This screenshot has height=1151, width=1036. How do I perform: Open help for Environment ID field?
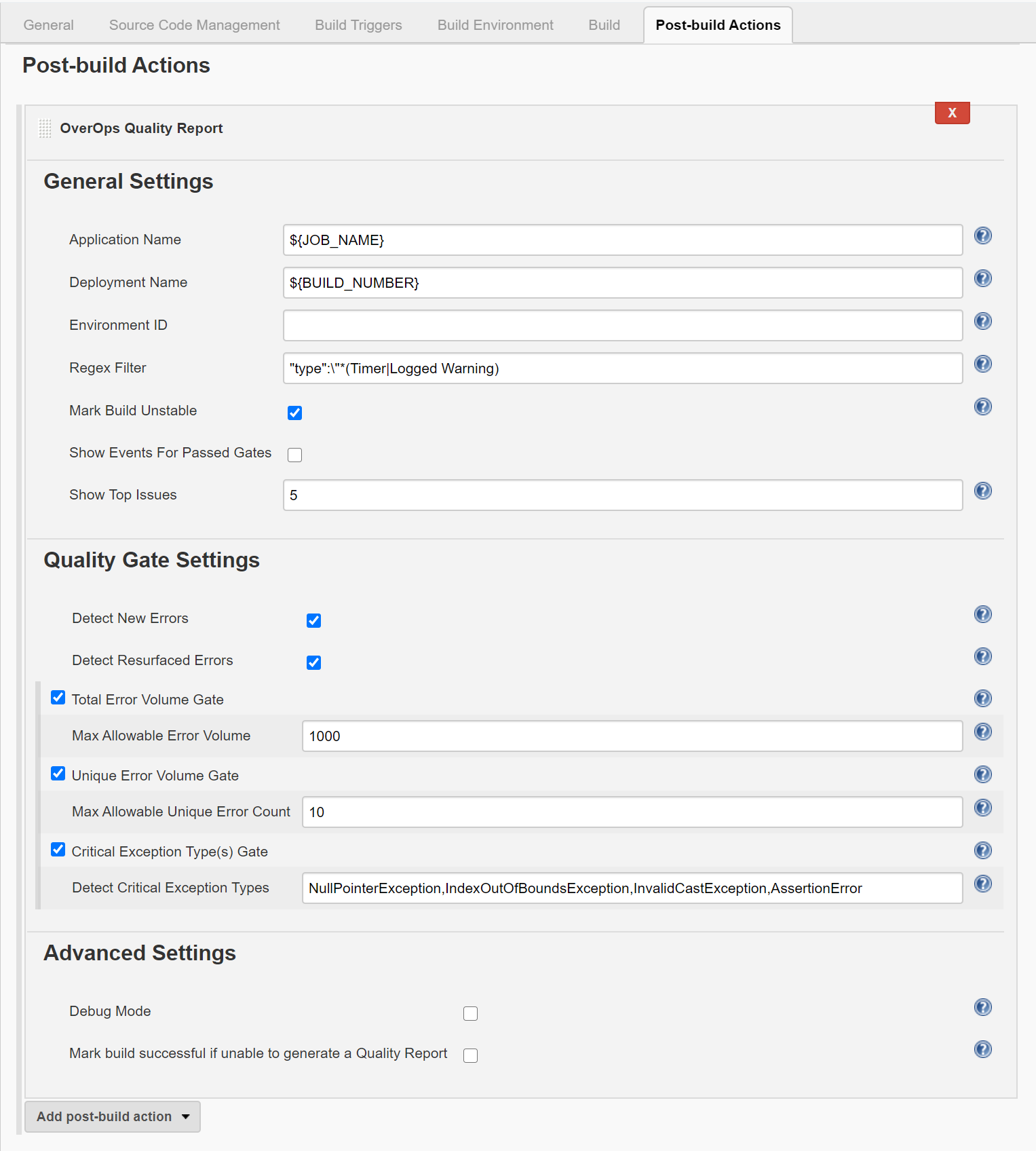coord(982,321)
